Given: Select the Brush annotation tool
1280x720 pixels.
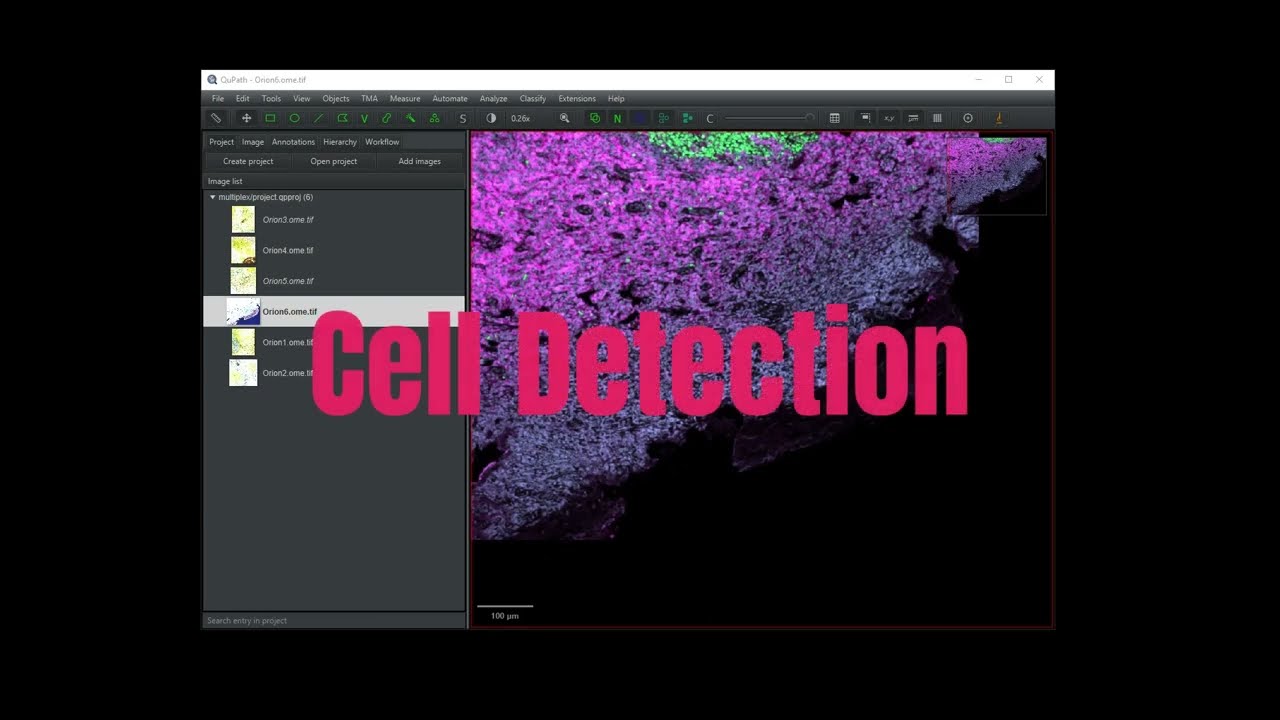Looking at the screenshot, I should point(387,118).
